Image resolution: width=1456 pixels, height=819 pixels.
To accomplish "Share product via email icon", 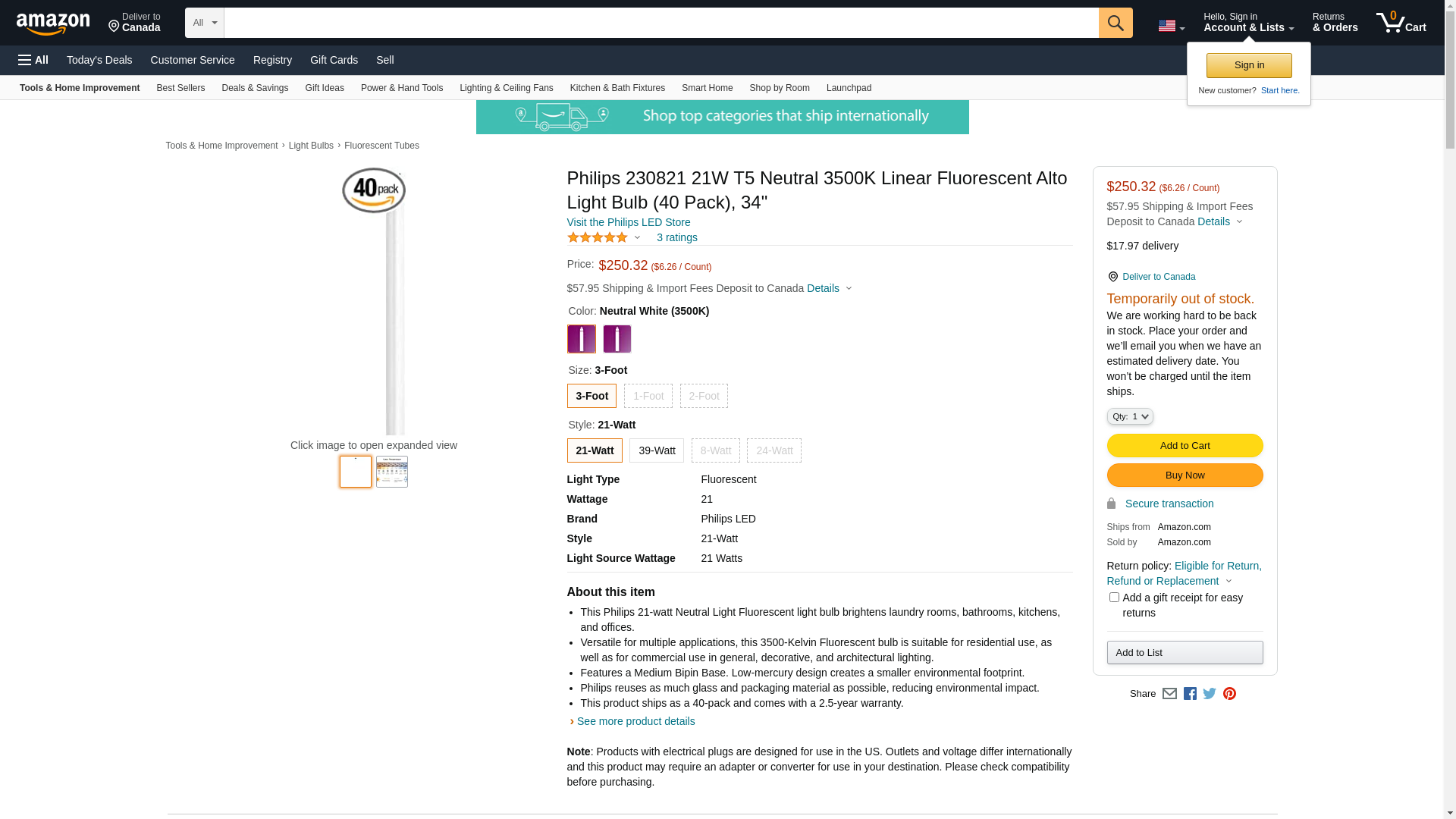I will tap(1169, 694).
